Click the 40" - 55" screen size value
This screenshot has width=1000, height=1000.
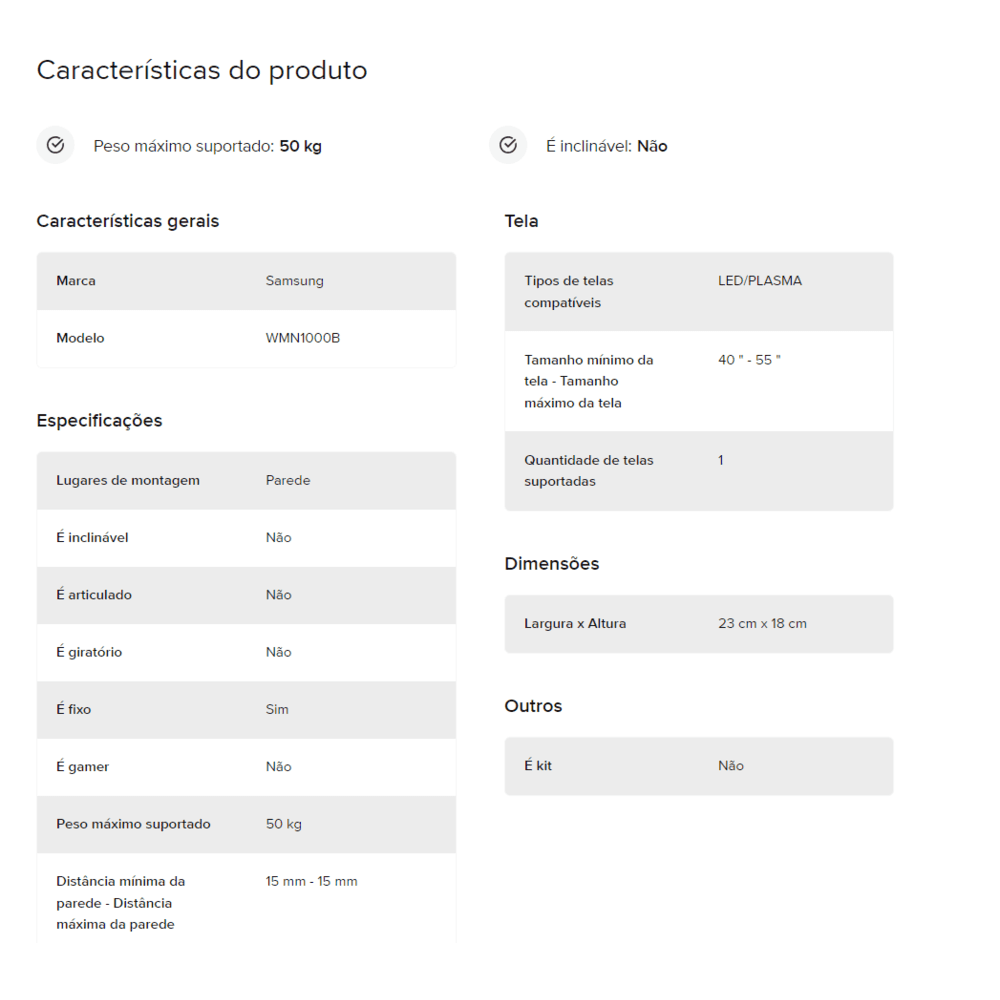(749, 360)
